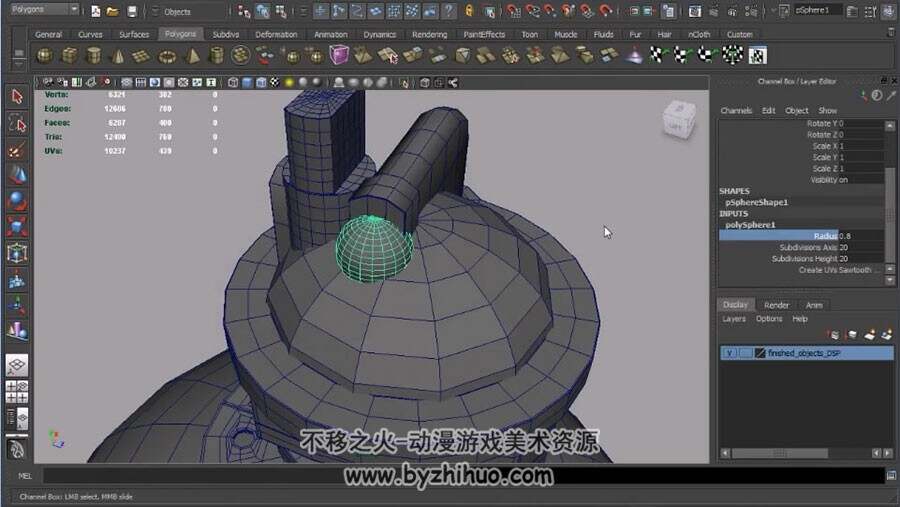Open the Show menu in Channel Box
Screen dimensions: 900x507
[827, 110]
